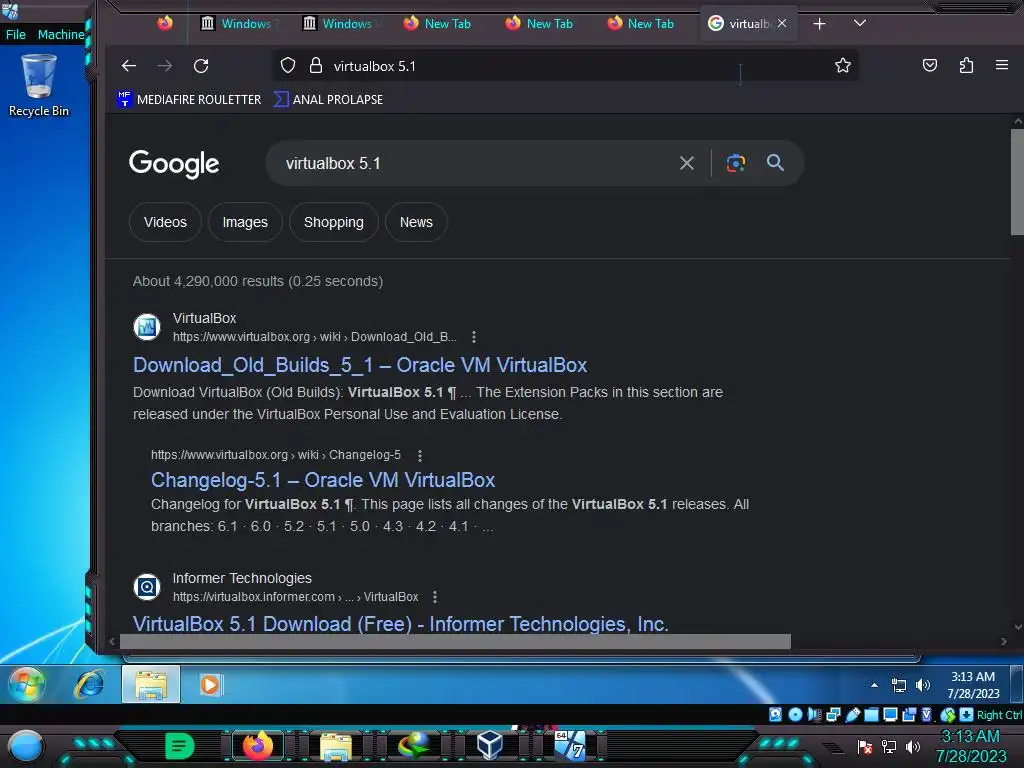Switch to the first pinned Firefox tab
The image size is (1024, 768).
click(165, 24)
